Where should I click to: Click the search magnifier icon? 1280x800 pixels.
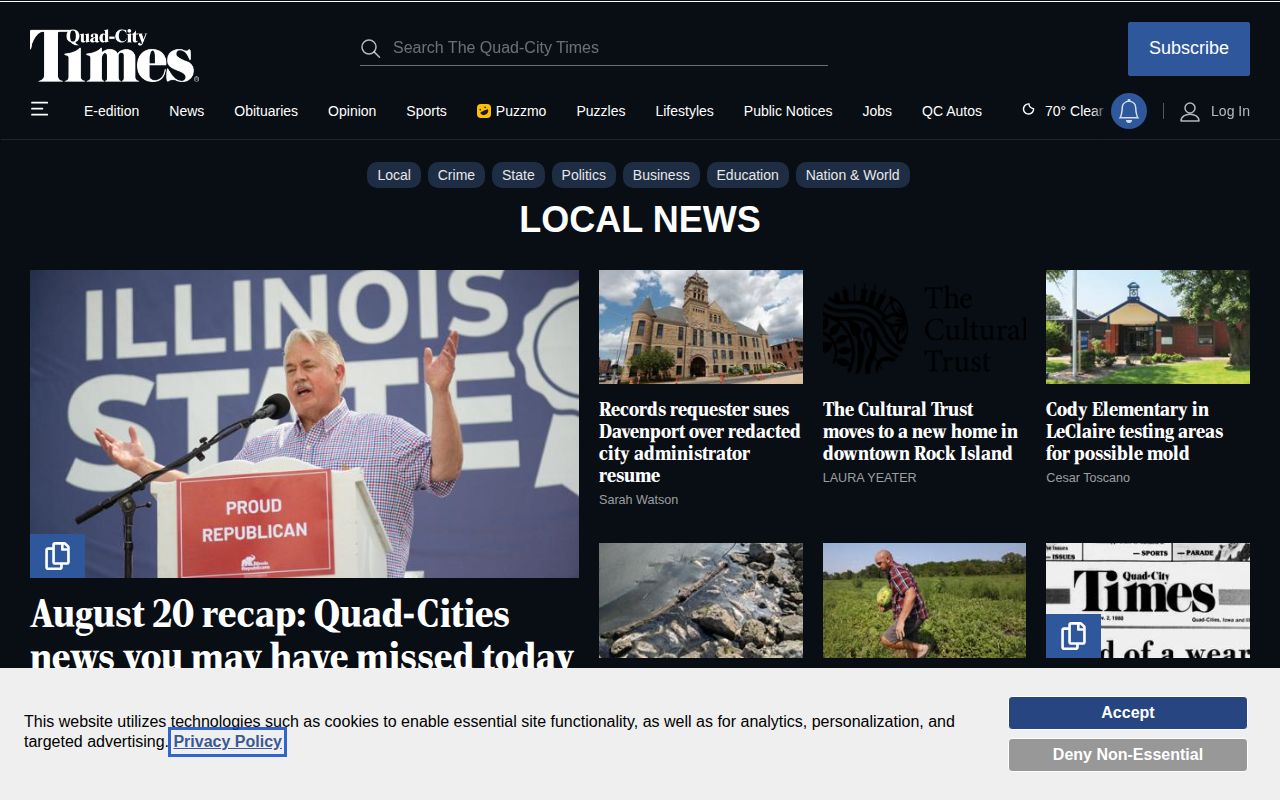point(370,48)
